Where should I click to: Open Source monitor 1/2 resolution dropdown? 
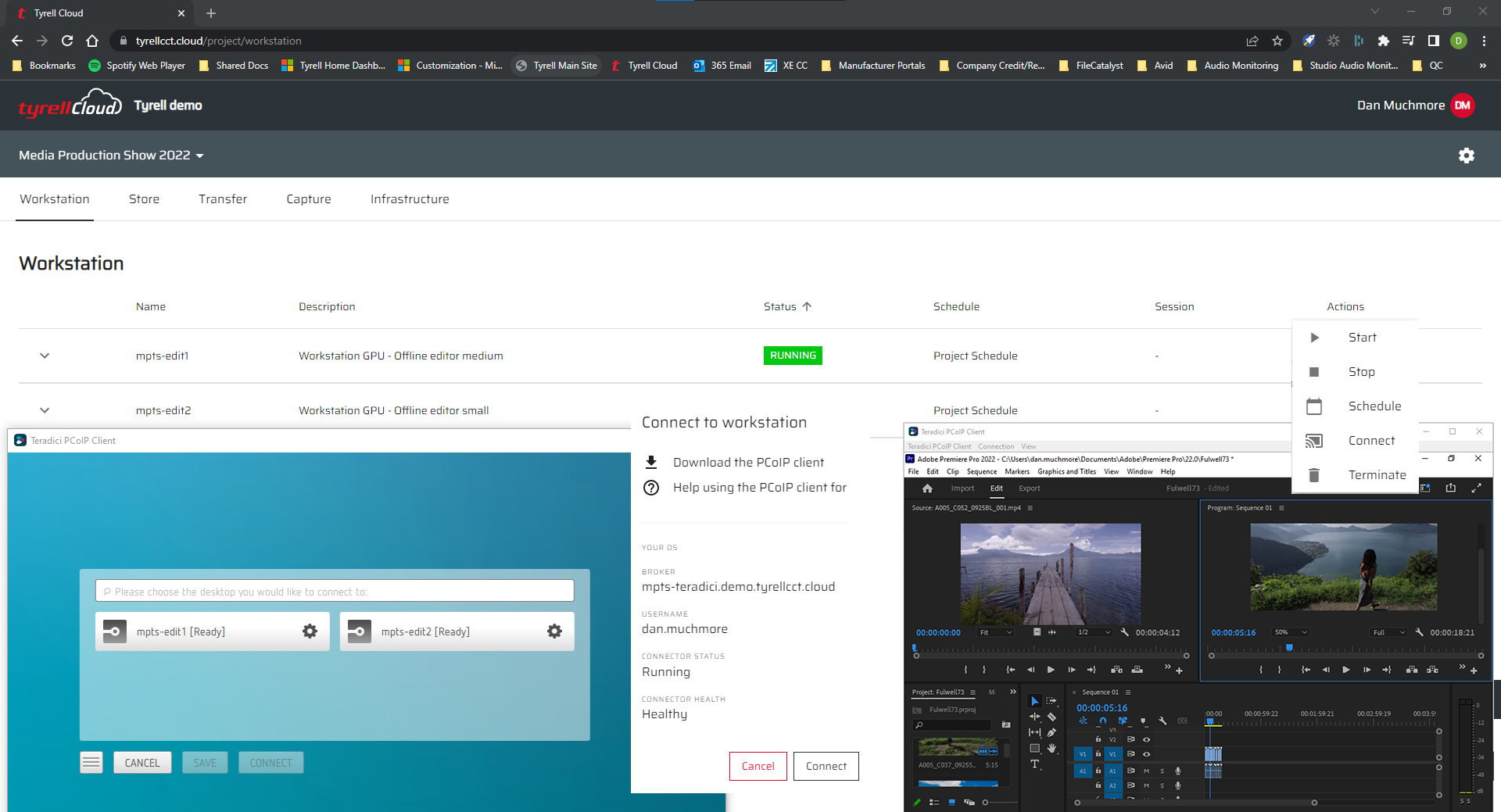(1093, 632)
